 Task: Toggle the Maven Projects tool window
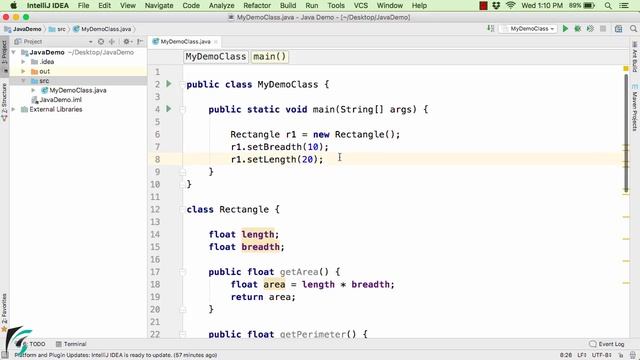(x=635, y=107)
